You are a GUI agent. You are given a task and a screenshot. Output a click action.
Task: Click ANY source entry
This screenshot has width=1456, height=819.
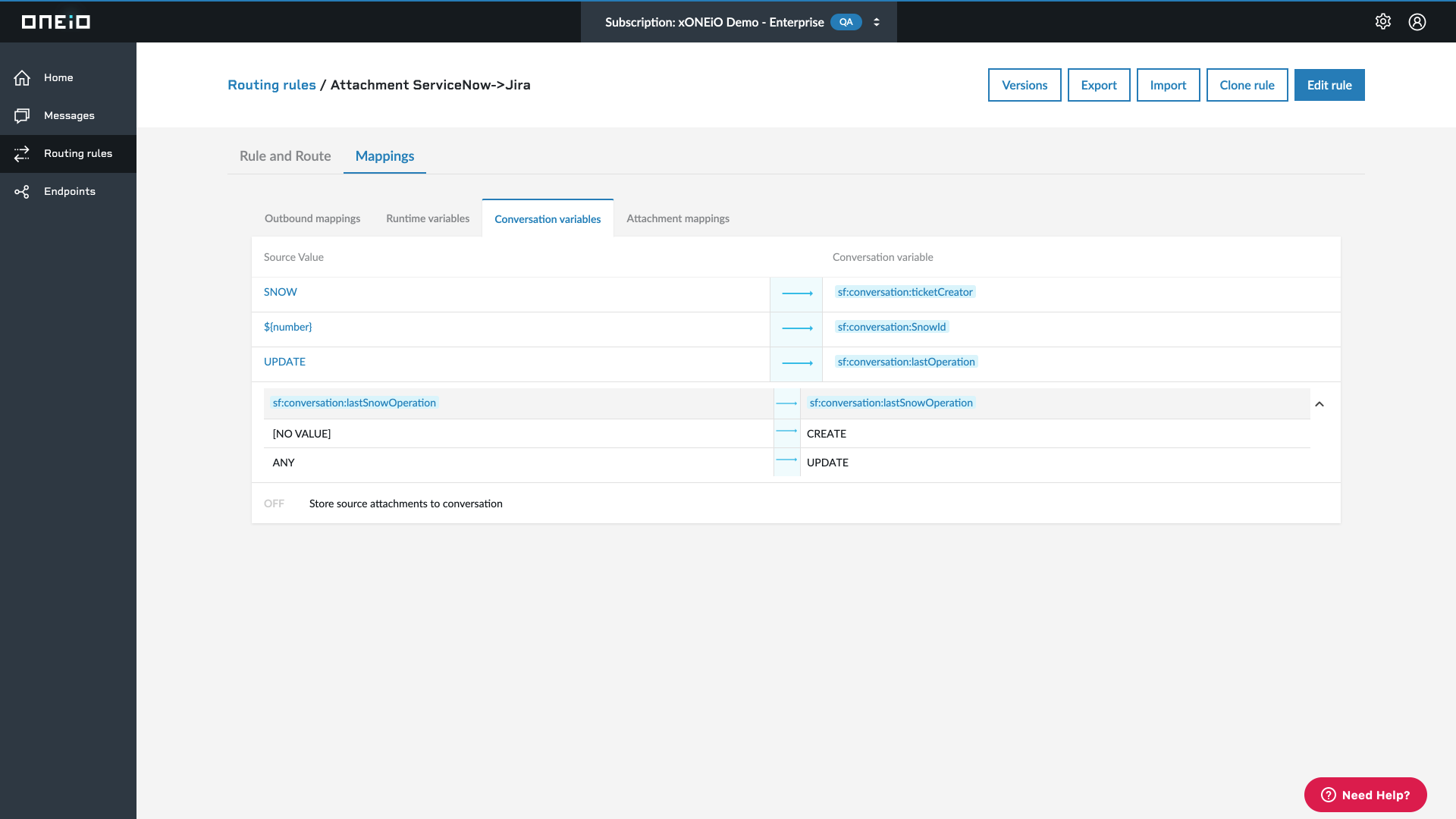coord(284,463)
